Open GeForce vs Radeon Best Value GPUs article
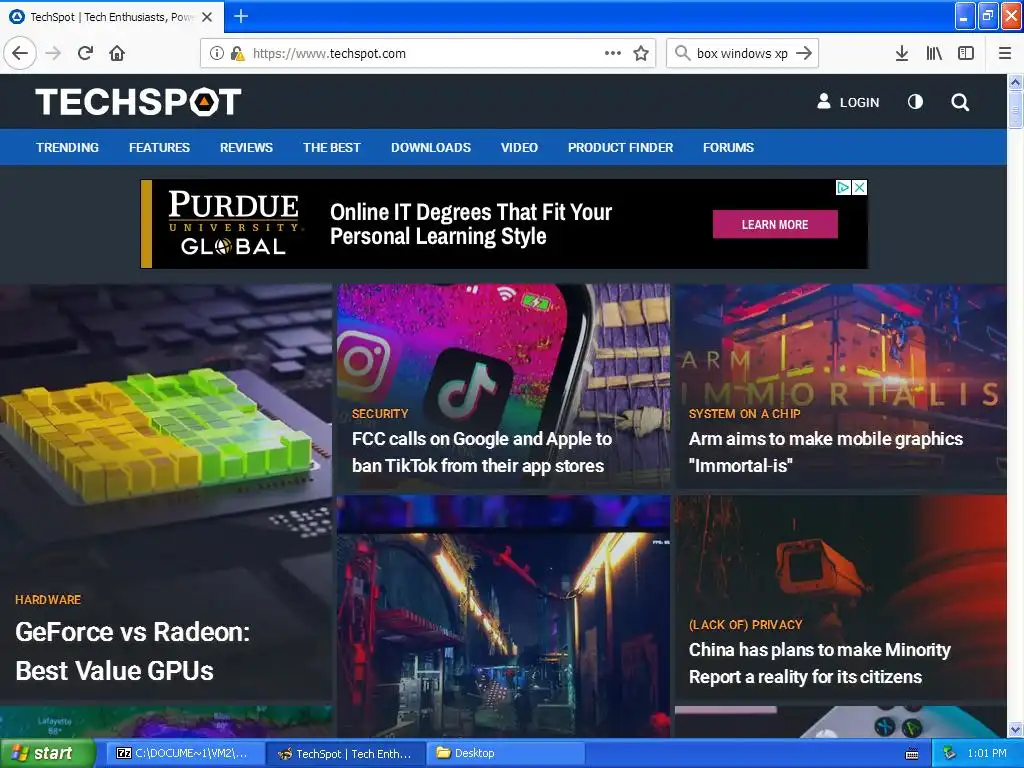1024x768 pixels. click(133, 651)
